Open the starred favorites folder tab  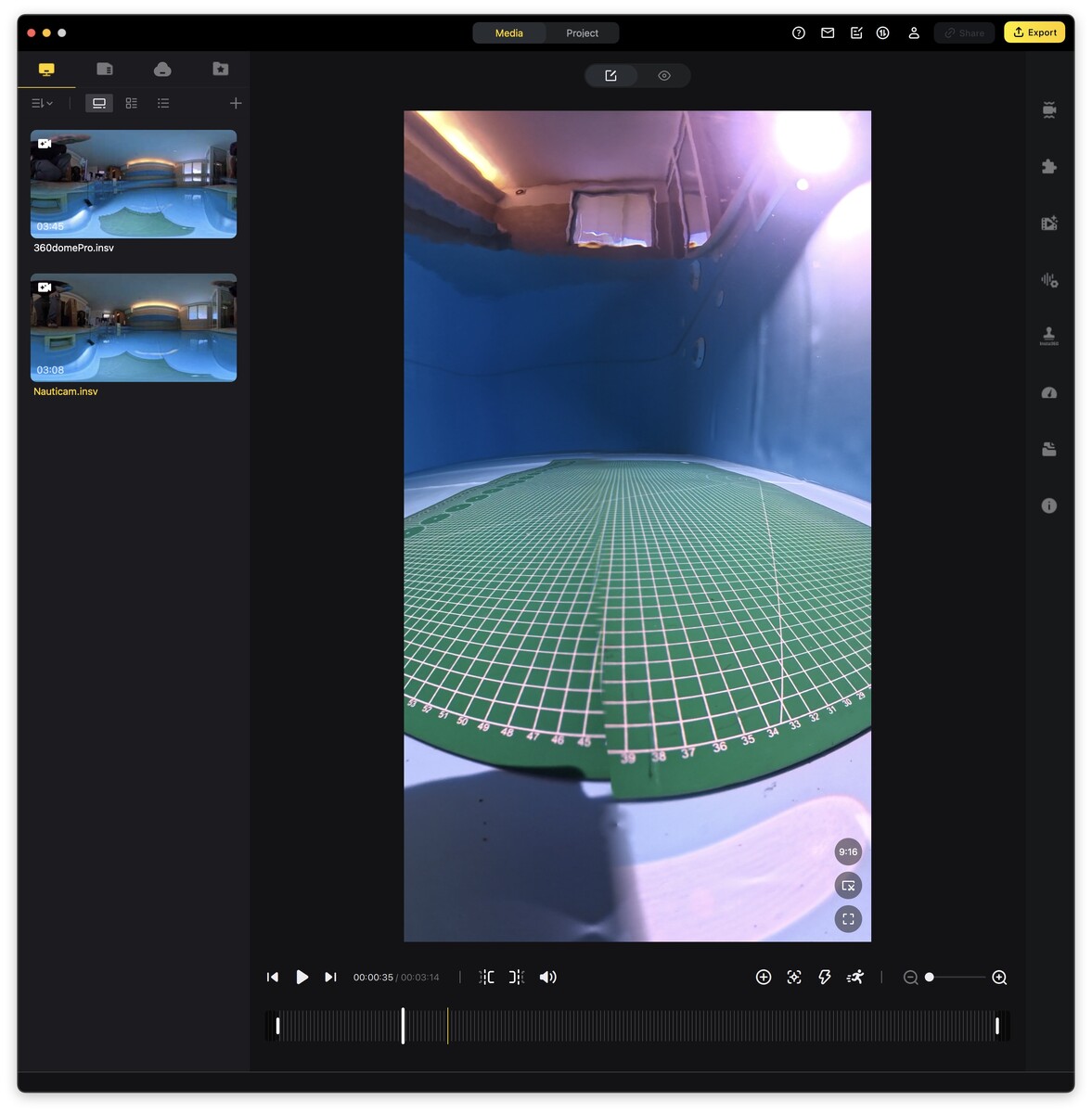coord(220,69)
